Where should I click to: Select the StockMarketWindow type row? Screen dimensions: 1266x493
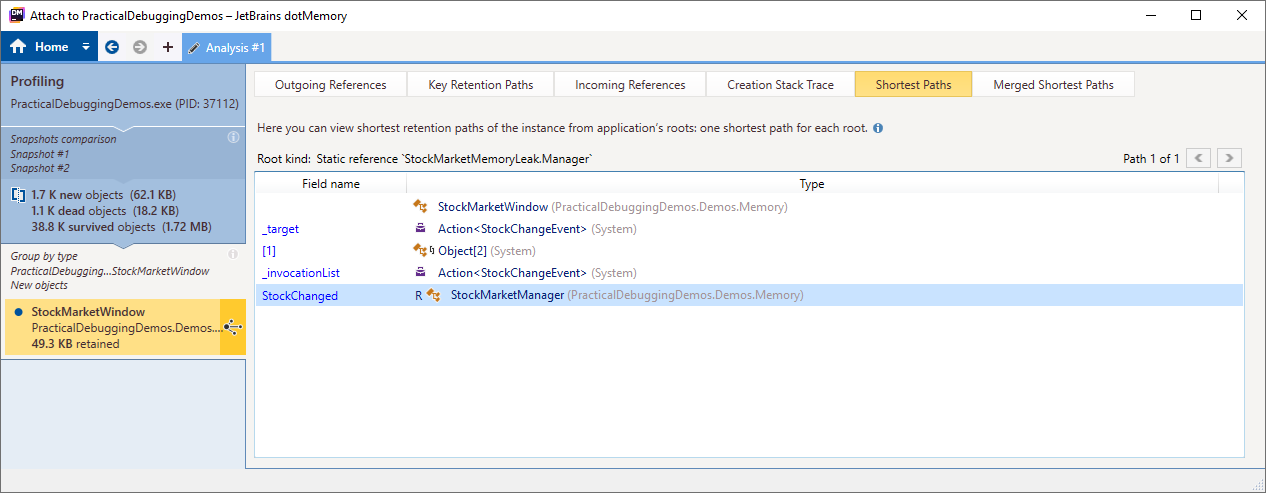(749, 207)
